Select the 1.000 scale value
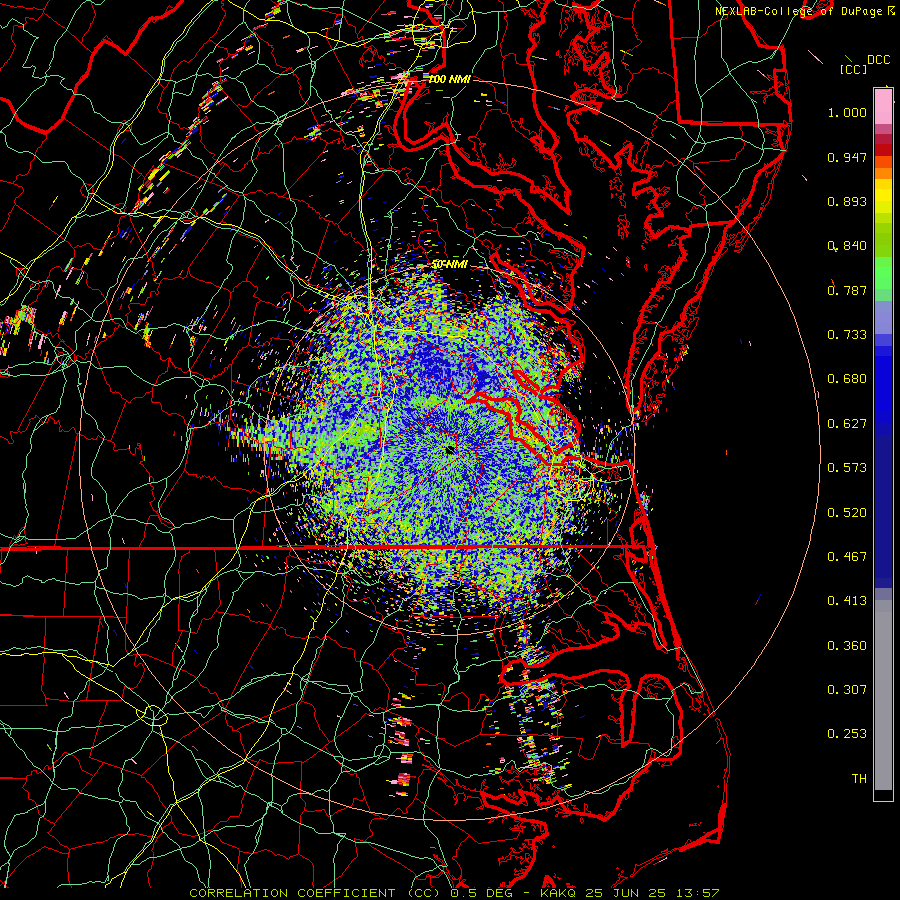900x900 pixels. pyautogui.click(x=847, y=112)
